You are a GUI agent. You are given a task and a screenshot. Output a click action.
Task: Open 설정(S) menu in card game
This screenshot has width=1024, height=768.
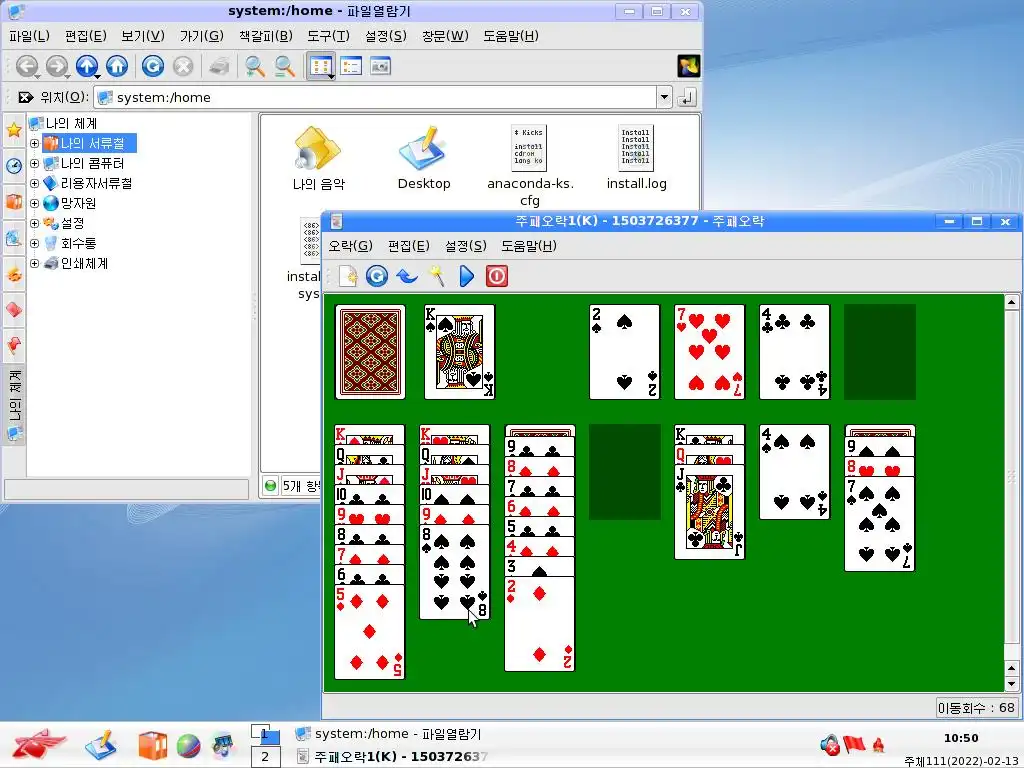pos(466,246)
